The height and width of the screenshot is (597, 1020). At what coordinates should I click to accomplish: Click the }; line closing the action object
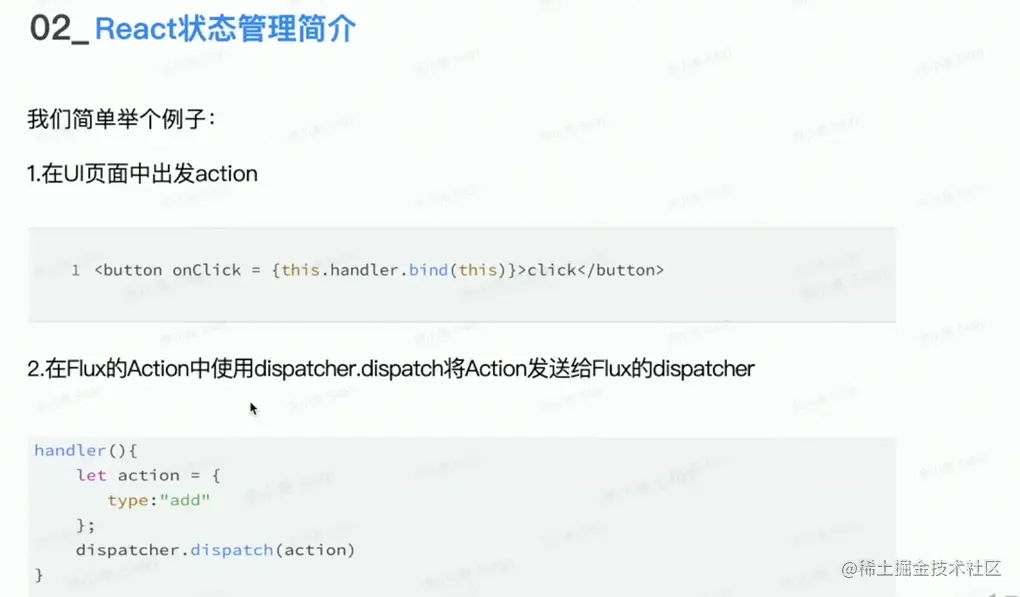coord(86,525)
